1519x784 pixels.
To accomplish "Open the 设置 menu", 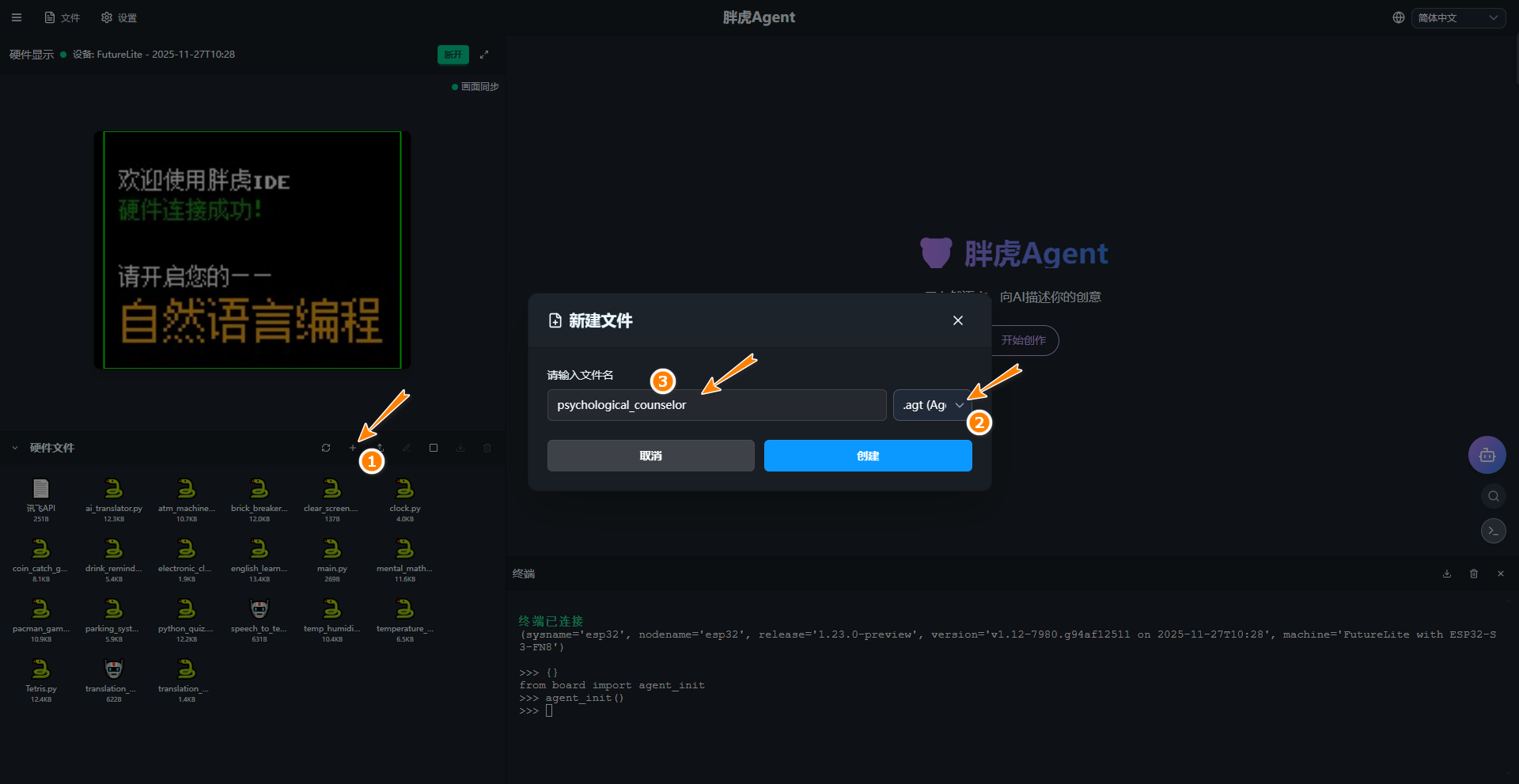I will (119, 17).
